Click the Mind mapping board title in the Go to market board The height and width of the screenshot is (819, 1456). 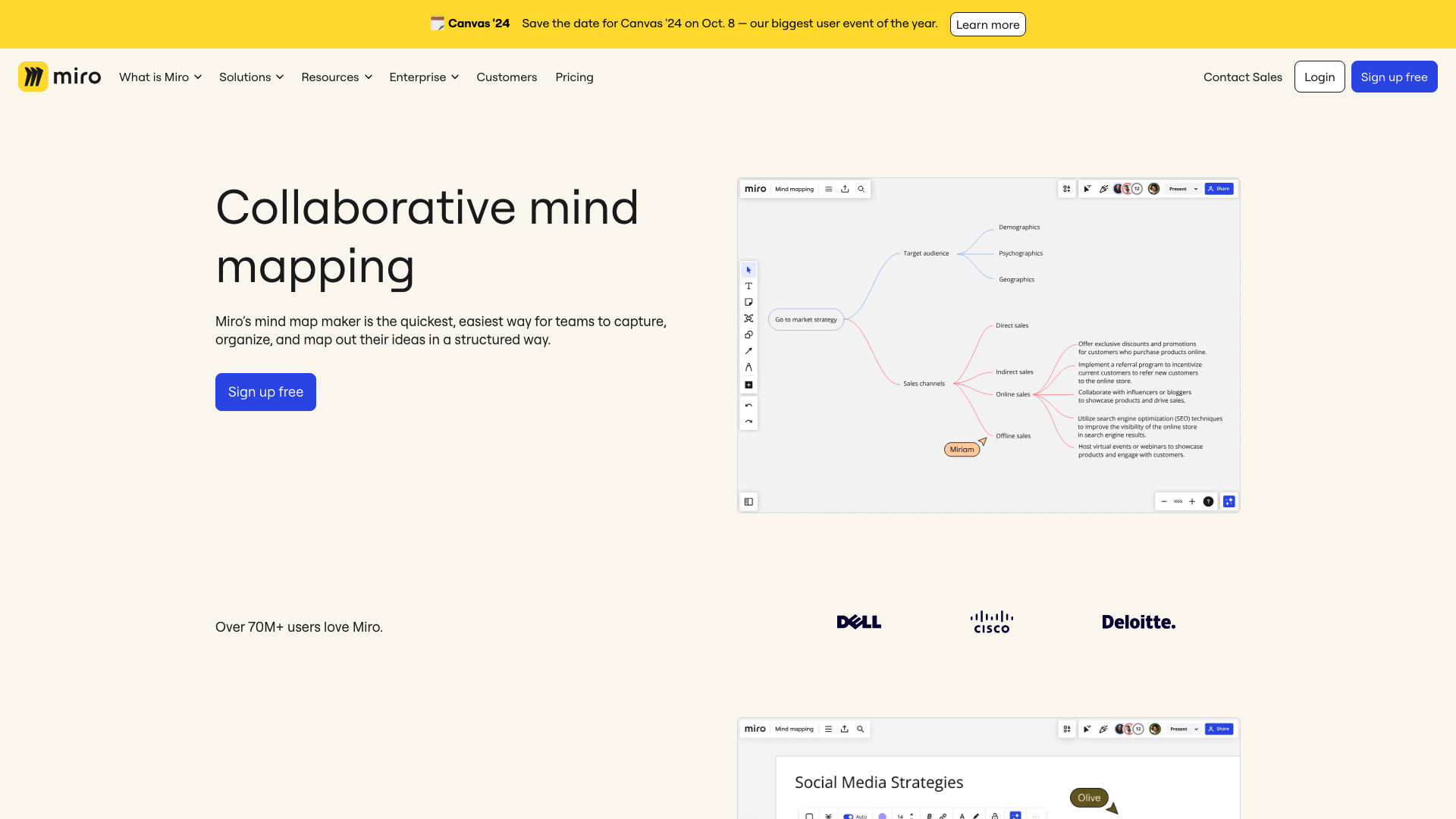794,190
